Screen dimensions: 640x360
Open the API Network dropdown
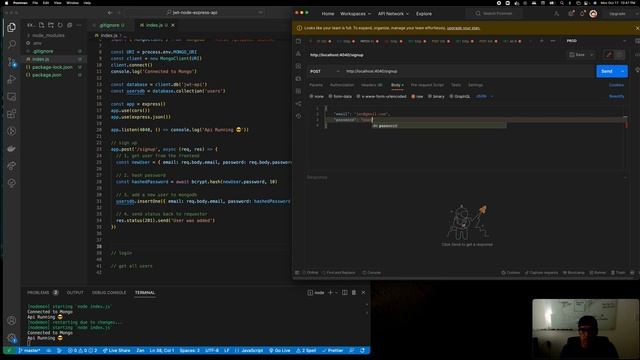pyautogui.click(x=393, y=14)
